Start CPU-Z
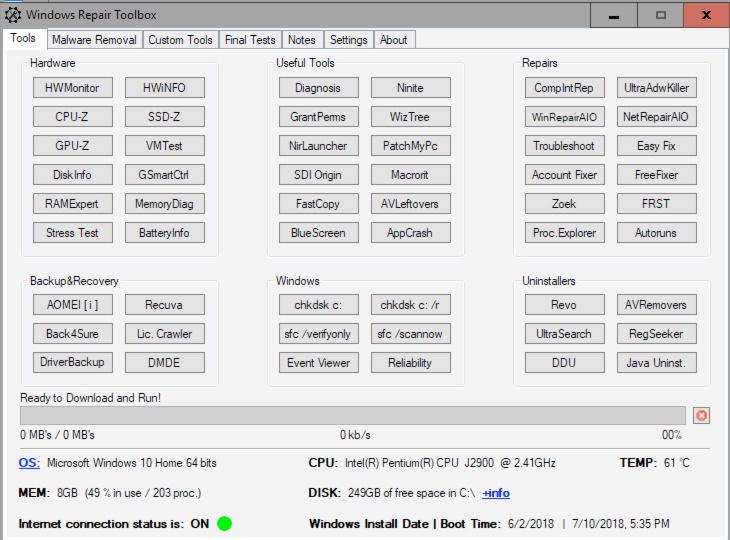The width and height of the screenshot is (730, 540). click(73, 116)
